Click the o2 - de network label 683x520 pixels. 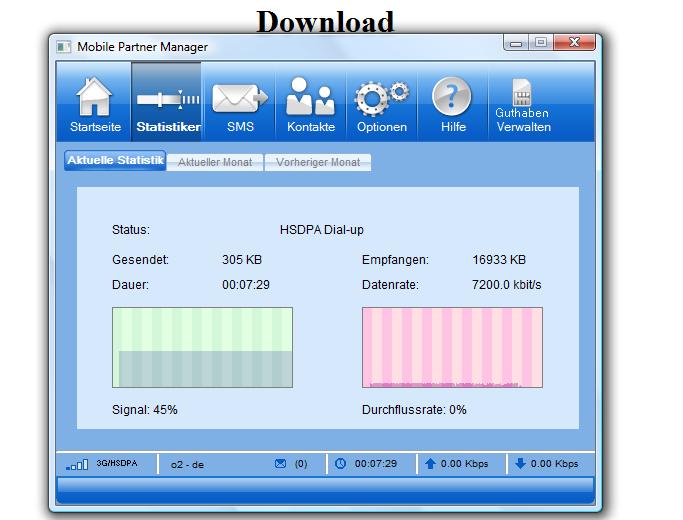point(187,465)
